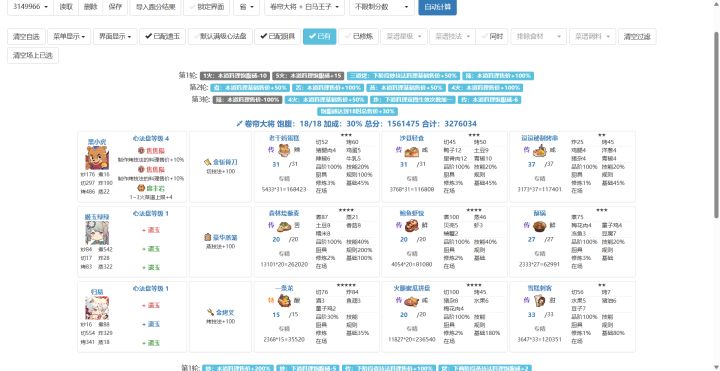Click quantity field showing 27
The height and width of the screenshot is (371, 720).
pos(532,239)
